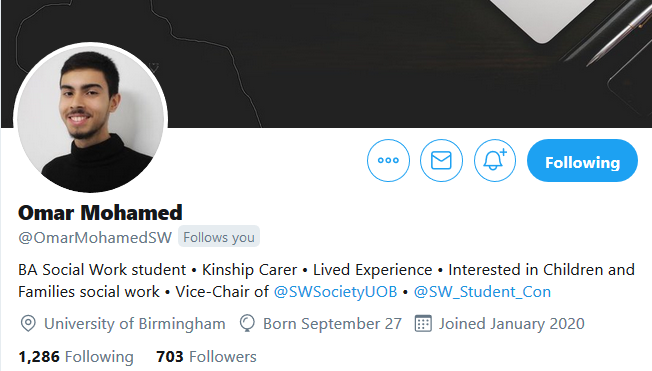Open the three-dot more options menu

[388, 161]
